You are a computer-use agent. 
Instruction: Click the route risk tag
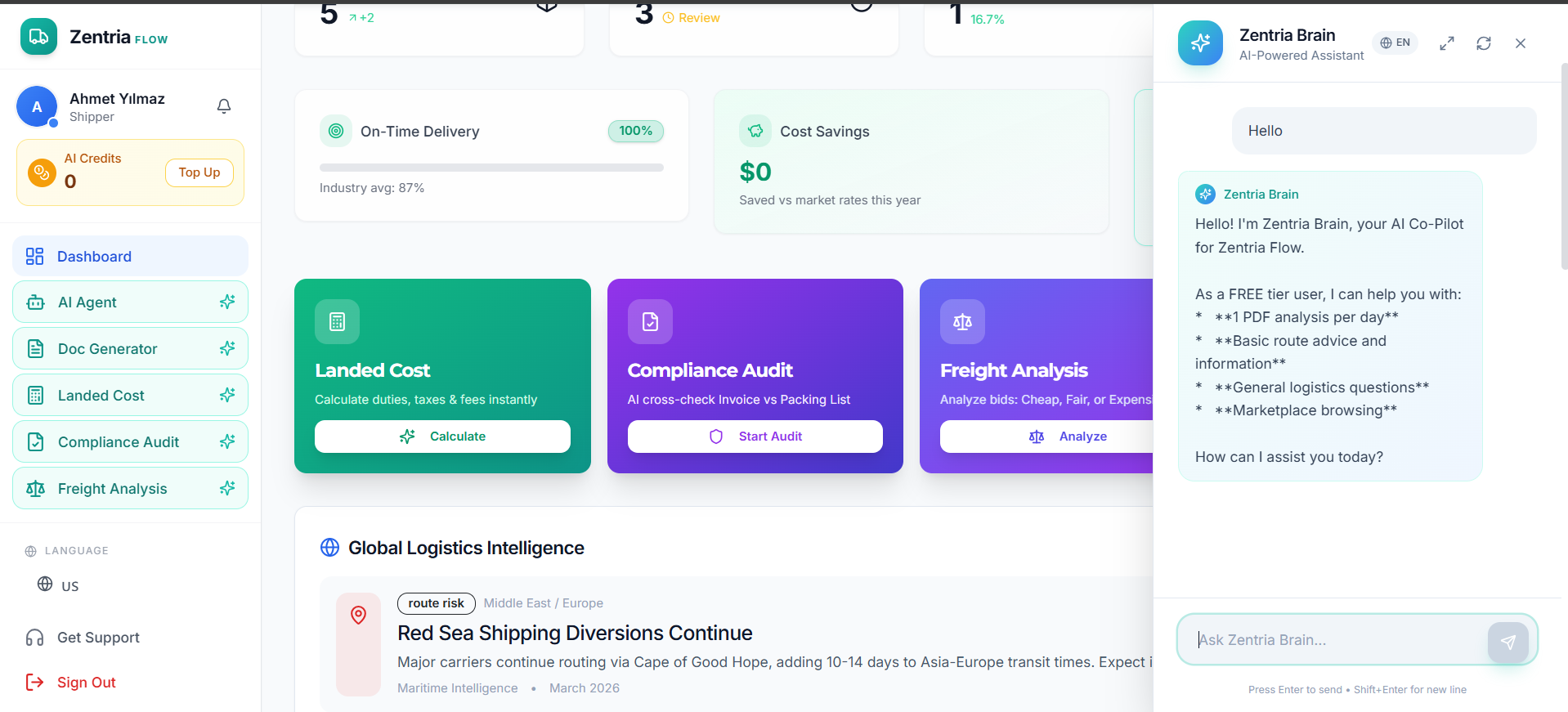point(437,603)
